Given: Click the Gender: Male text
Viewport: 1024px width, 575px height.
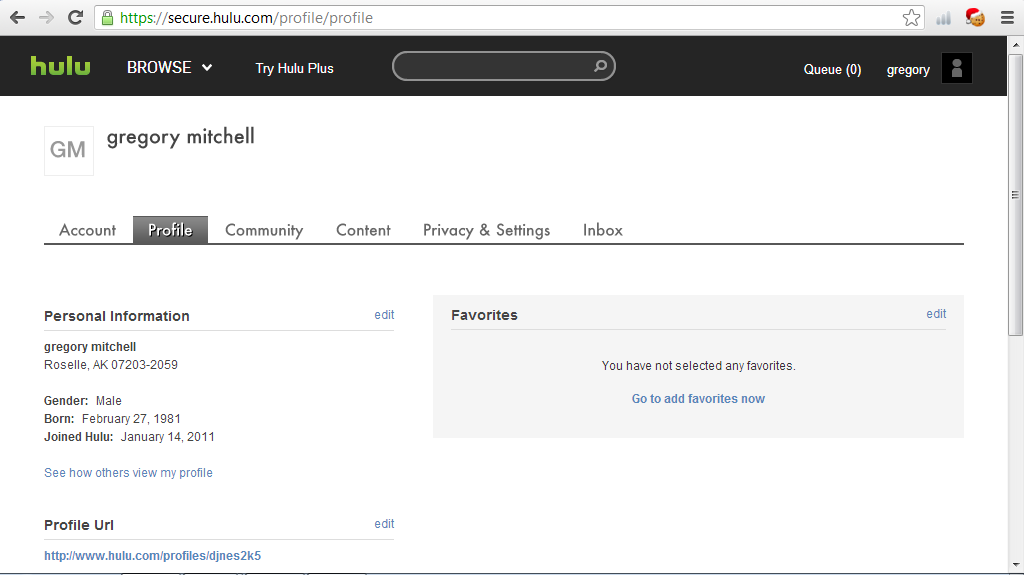Looking at the screenshot, I should click(82, 401).
